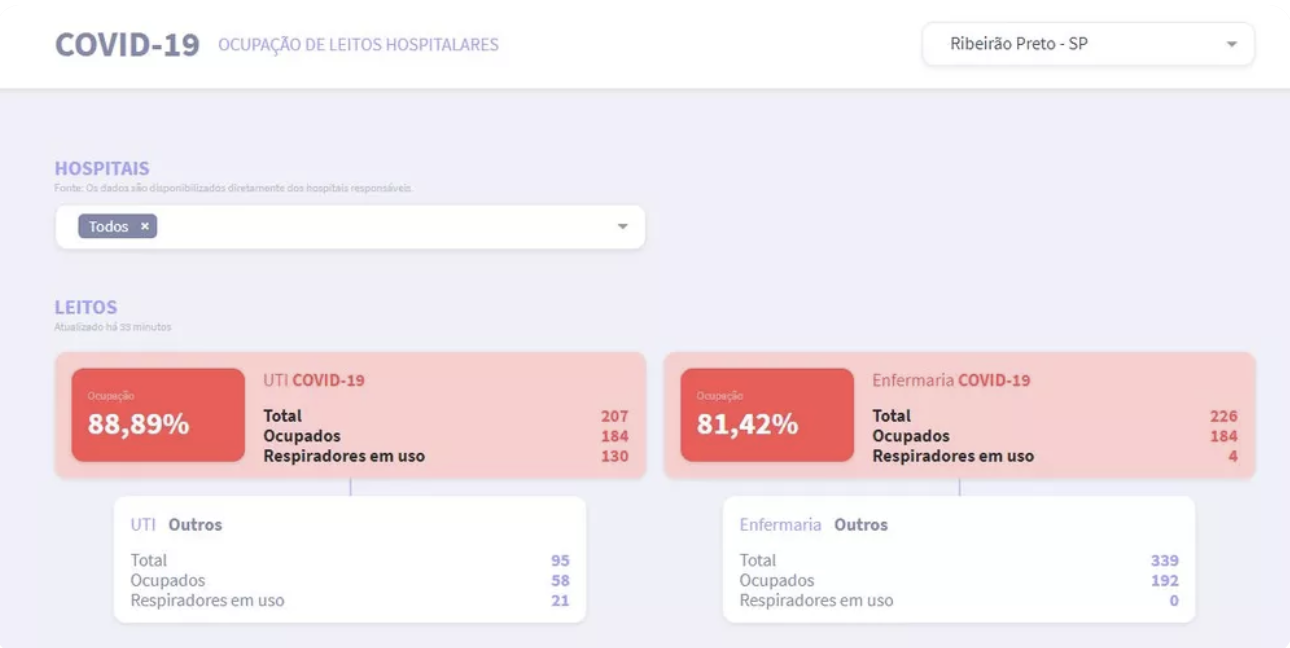Screen dimensions: 1290x648
Task: Open the city selector chevron arrow
Action: [x=1232, y=44]
